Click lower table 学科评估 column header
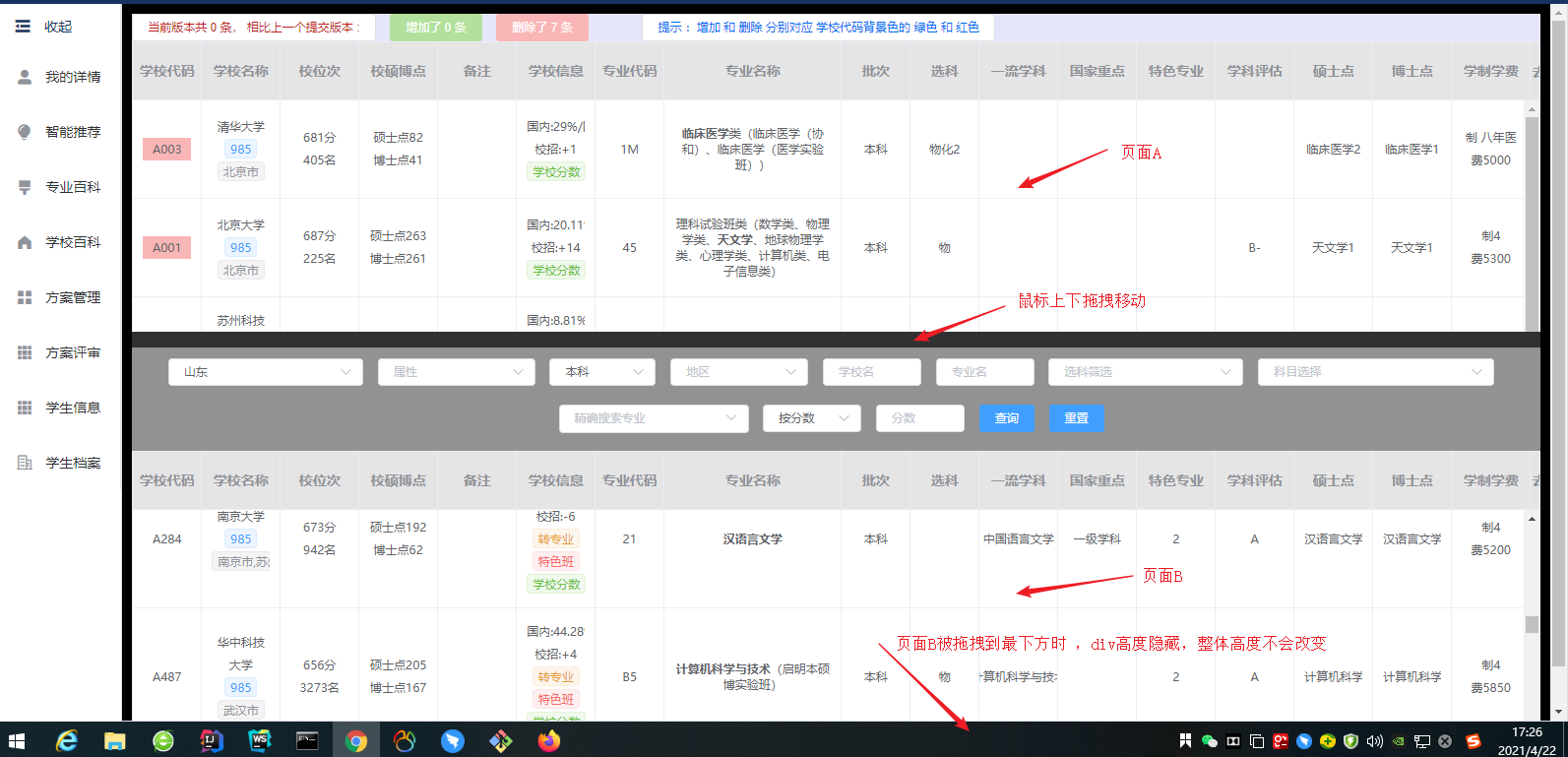Viewport: 1568px width, 757px height. [x=1255, y=480]
